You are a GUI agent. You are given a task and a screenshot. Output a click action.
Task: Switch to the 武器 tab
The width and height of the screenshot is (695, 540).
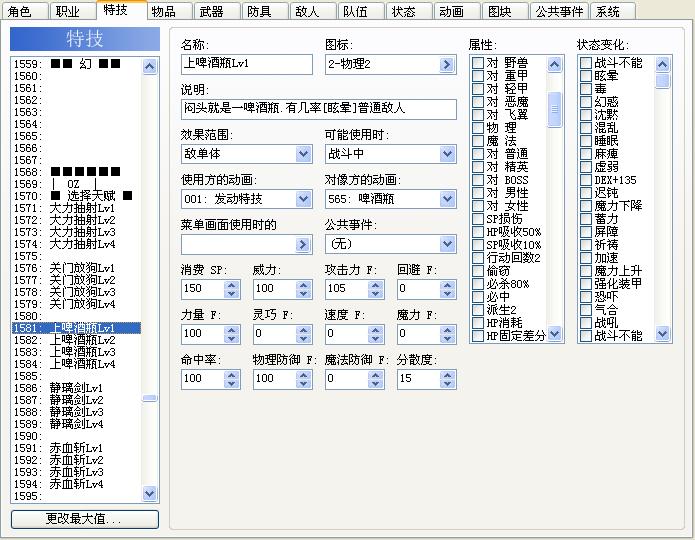click(x=218, y=11)
